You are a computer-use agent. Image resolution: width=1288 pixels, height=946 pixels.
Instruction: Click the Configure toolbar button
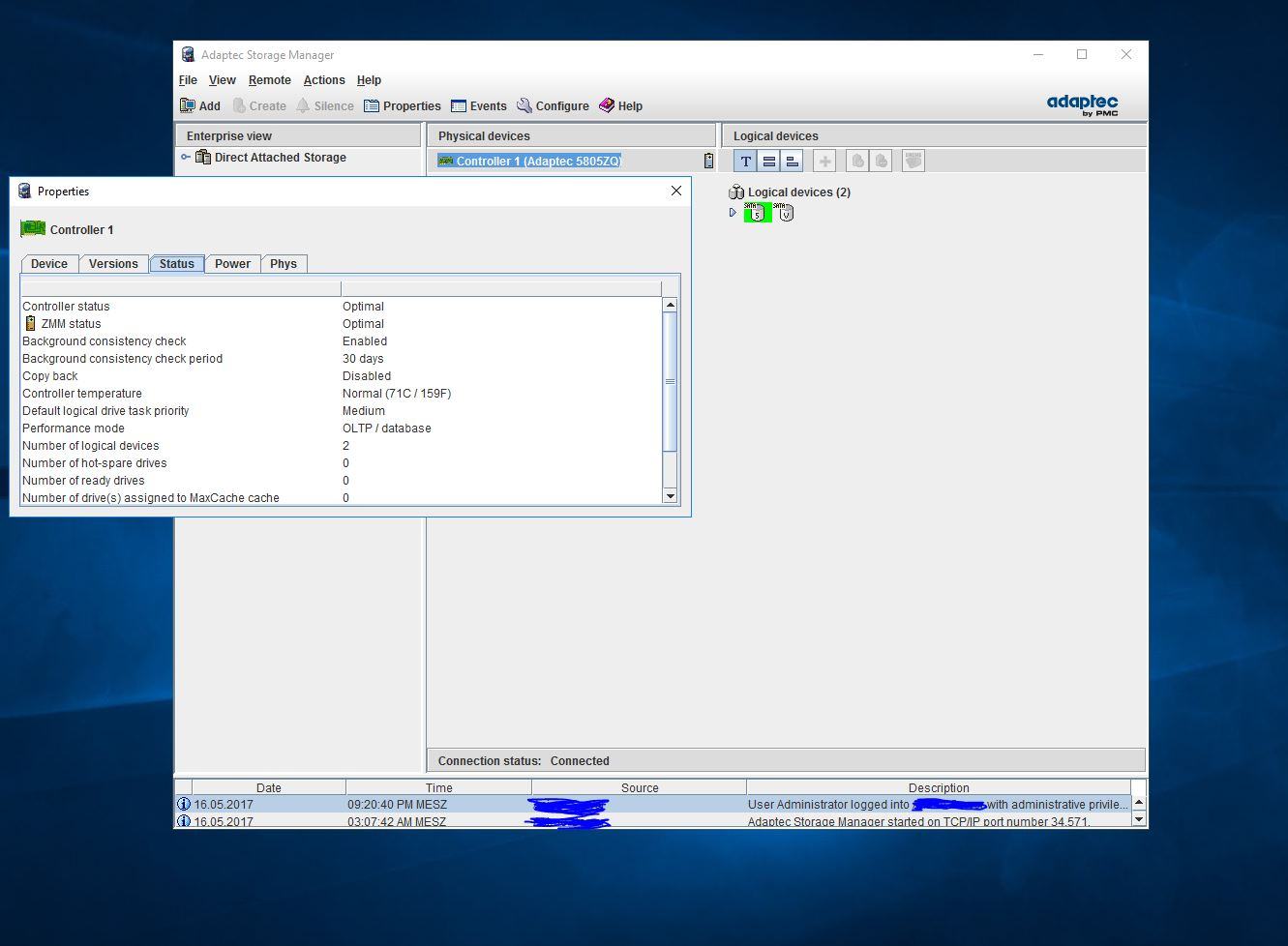553,106
